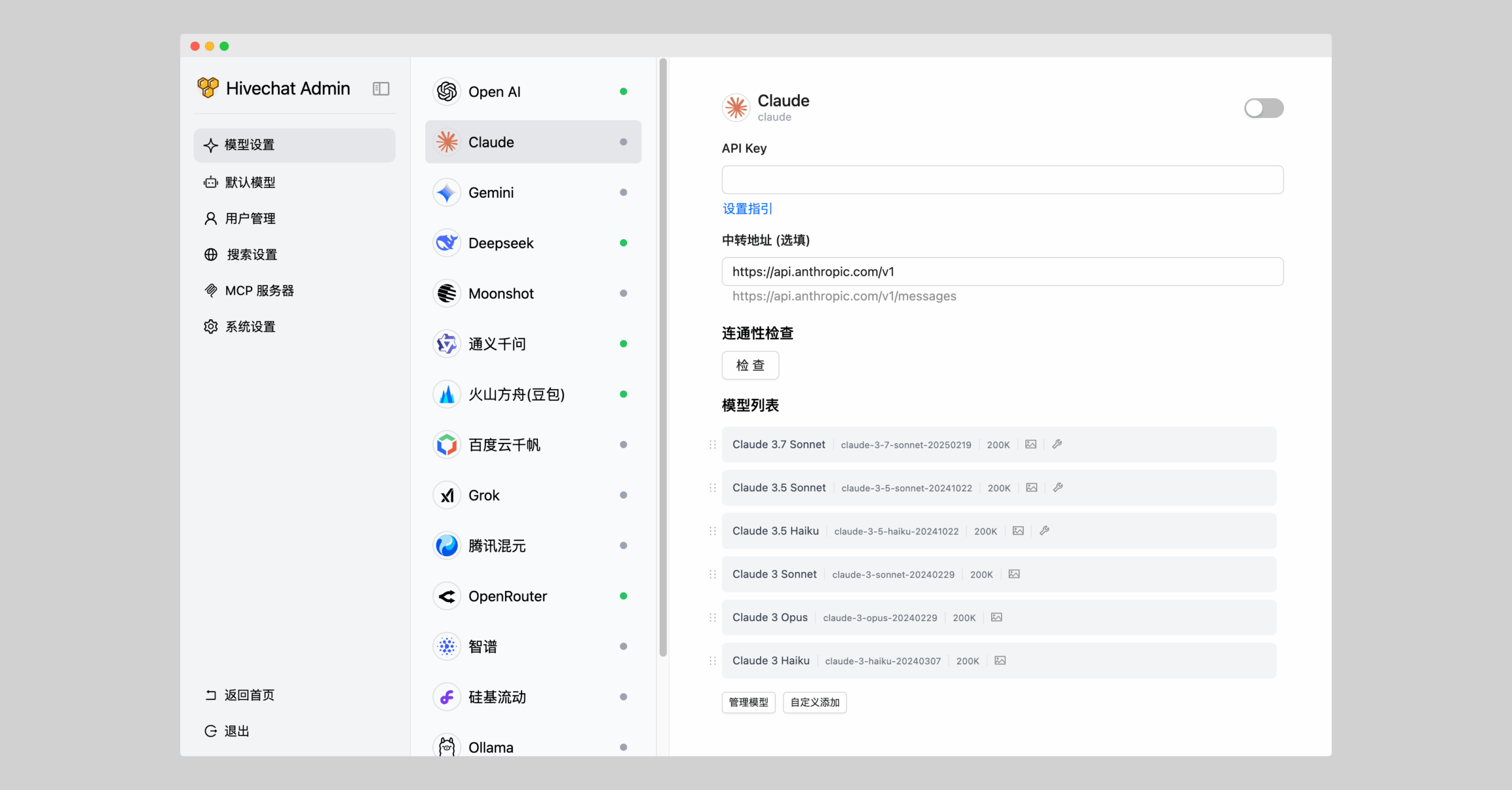Click the Claude provider logo in header

point(736,107)
